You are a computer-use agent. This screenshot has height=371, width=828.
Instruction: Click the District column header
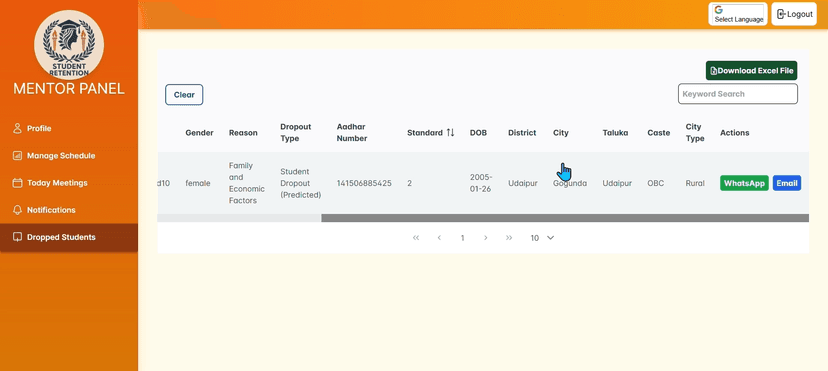(522, 133)
